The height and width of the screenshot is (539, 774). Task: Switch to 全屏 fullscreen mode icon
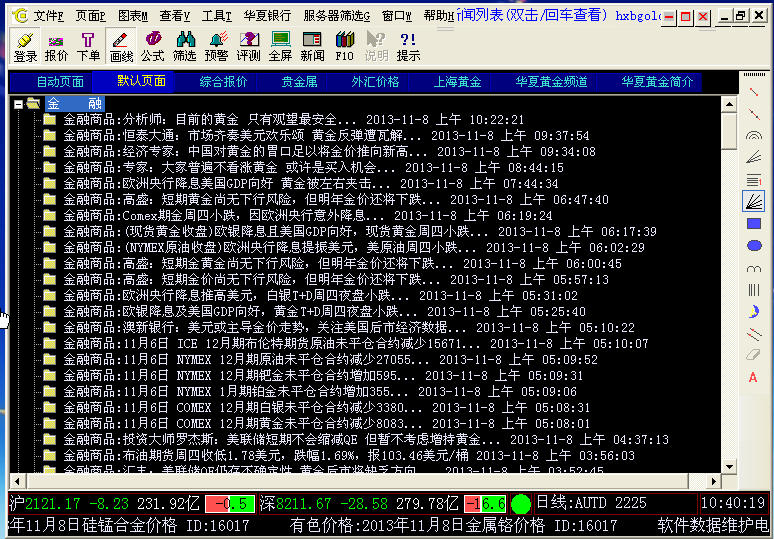[x=280, y=46]
